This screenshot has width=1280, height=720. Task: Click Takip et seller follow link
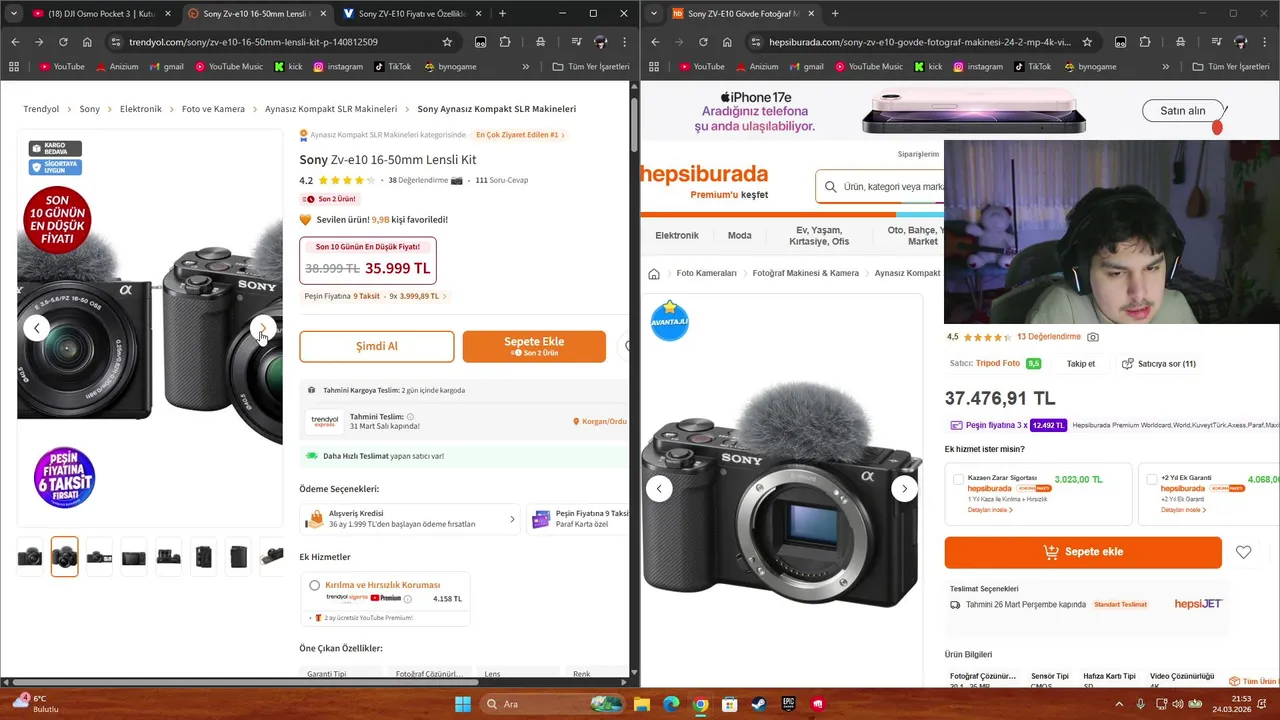pos(1081,364)
